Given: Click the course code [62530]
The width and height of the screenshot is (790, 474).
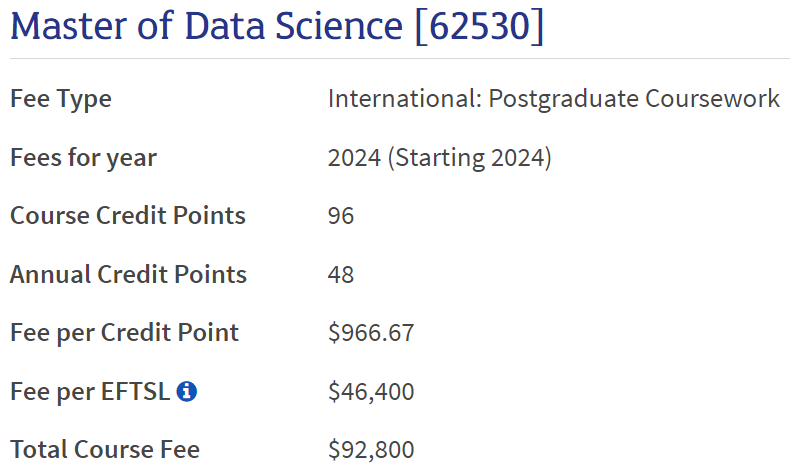Looking at the screenshot, I should tap(480, 26).
